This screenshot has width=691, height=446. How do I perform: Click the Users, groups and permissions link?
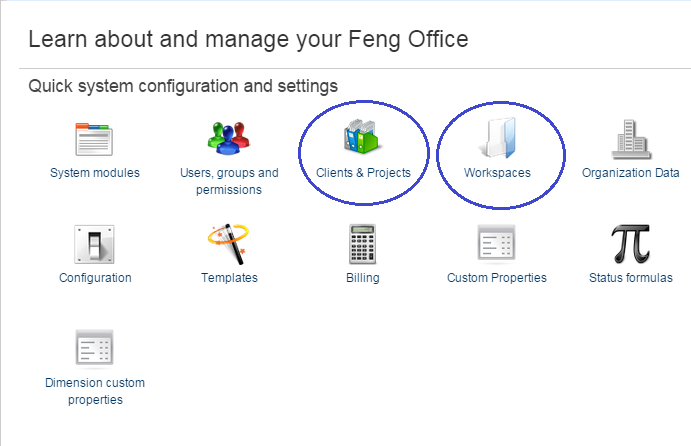[x=229, y=181]
